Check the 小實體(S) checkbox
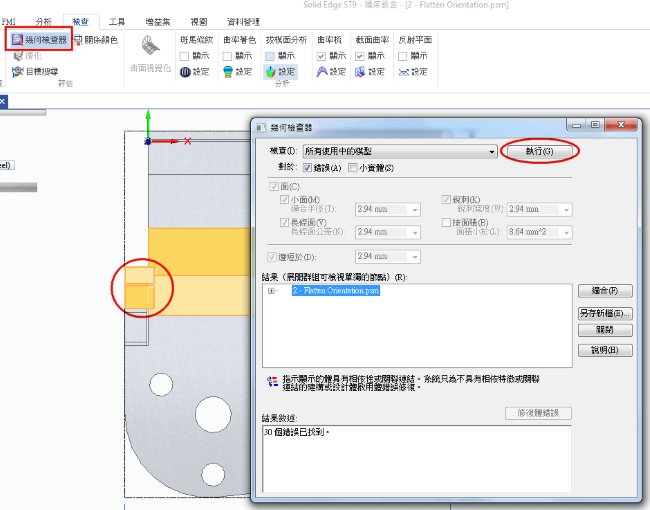This screenshot has height=510, width=650. coord(353,167)
